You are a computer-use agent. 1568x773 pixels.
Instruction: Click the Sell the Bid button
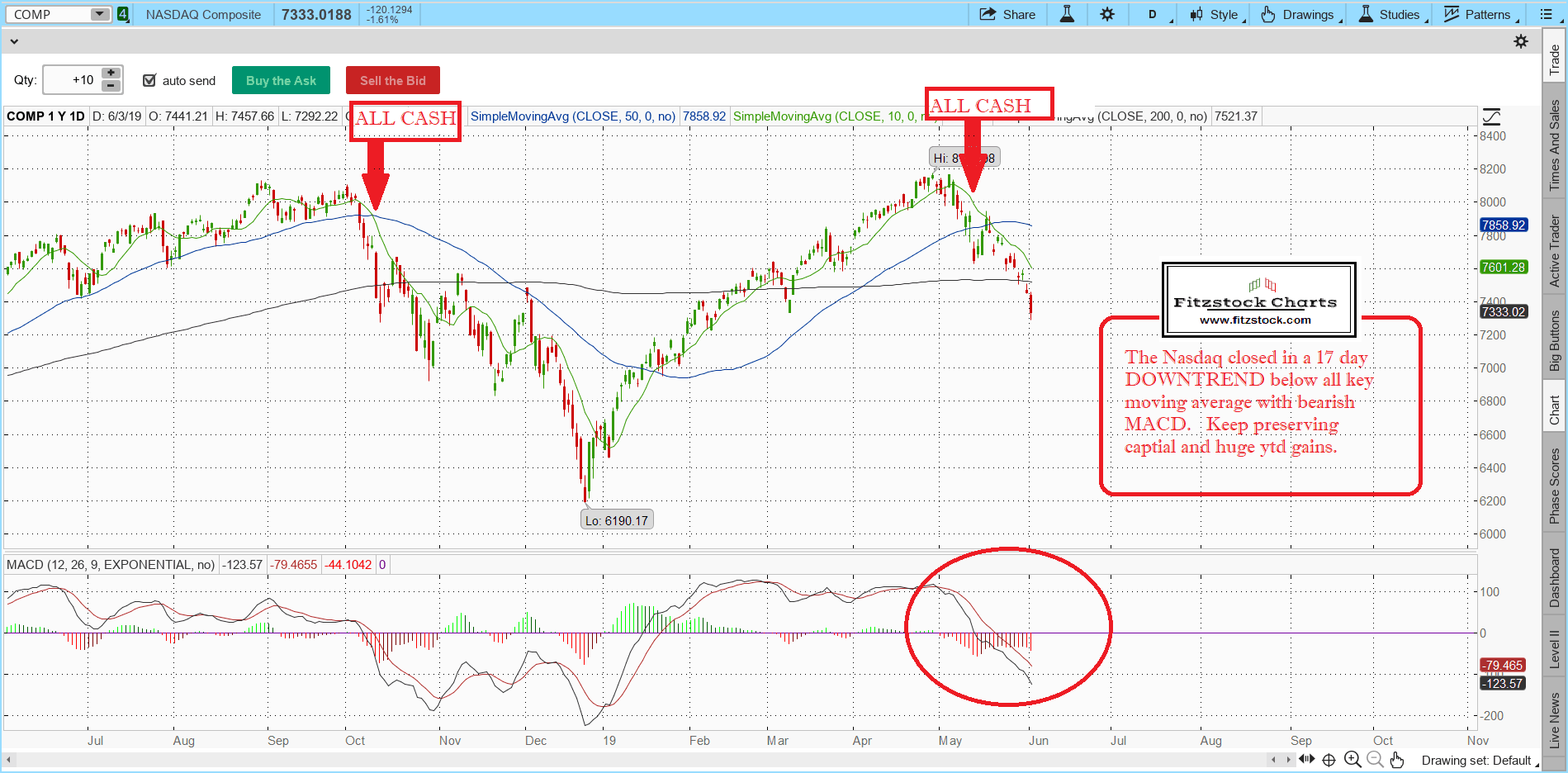392,80
